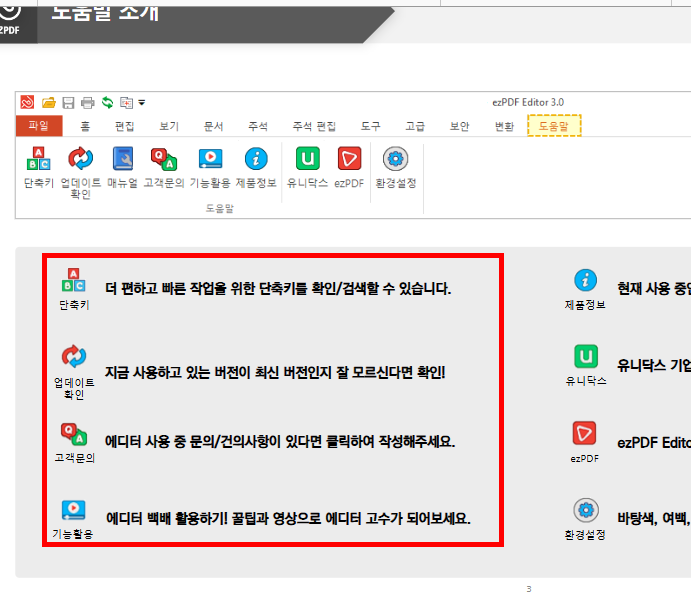Open the 보기 tab
The image size is (691, 595).
point(169,126)
